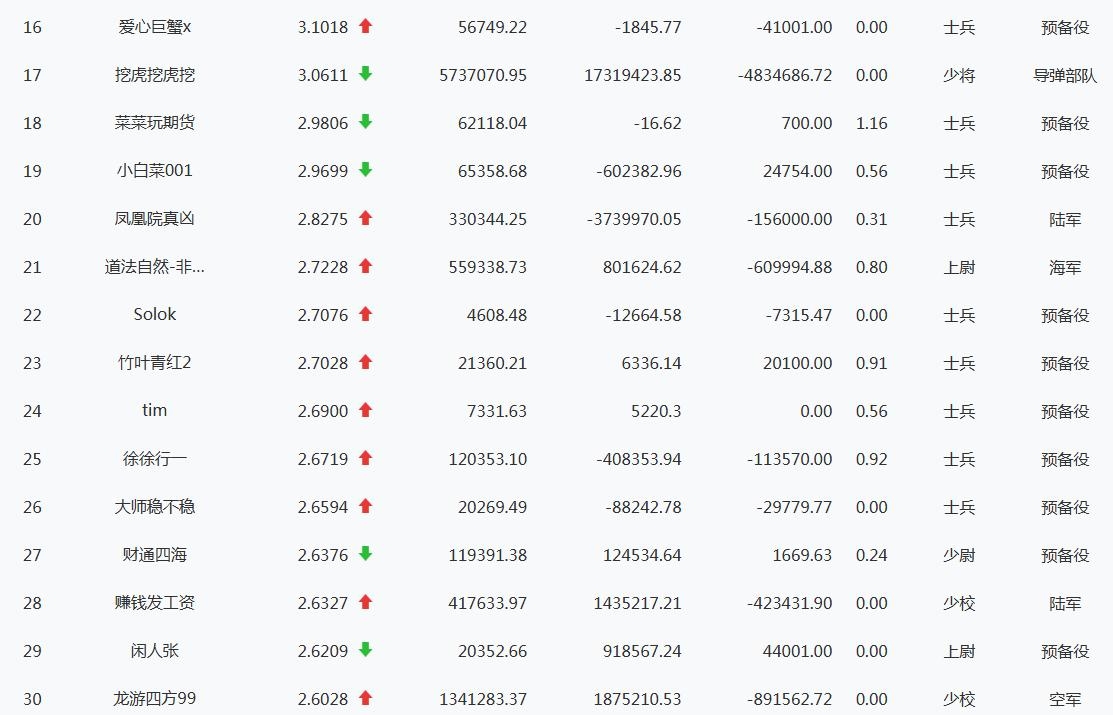Select rank number 25 row

(32, 459)
